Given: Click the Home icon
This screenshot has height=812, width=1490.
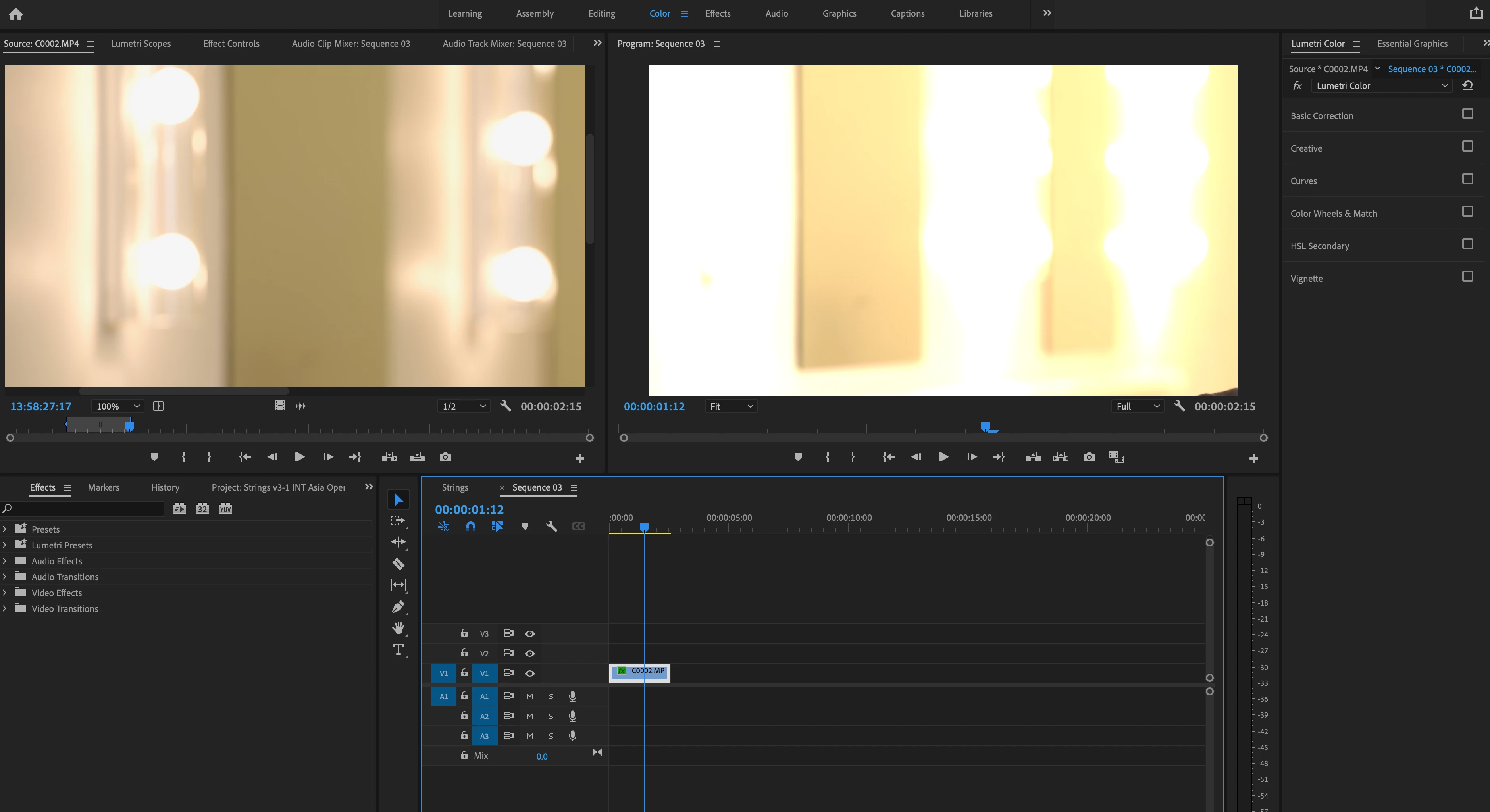Looking at the screenshot, I should click(x=15, y=14).
